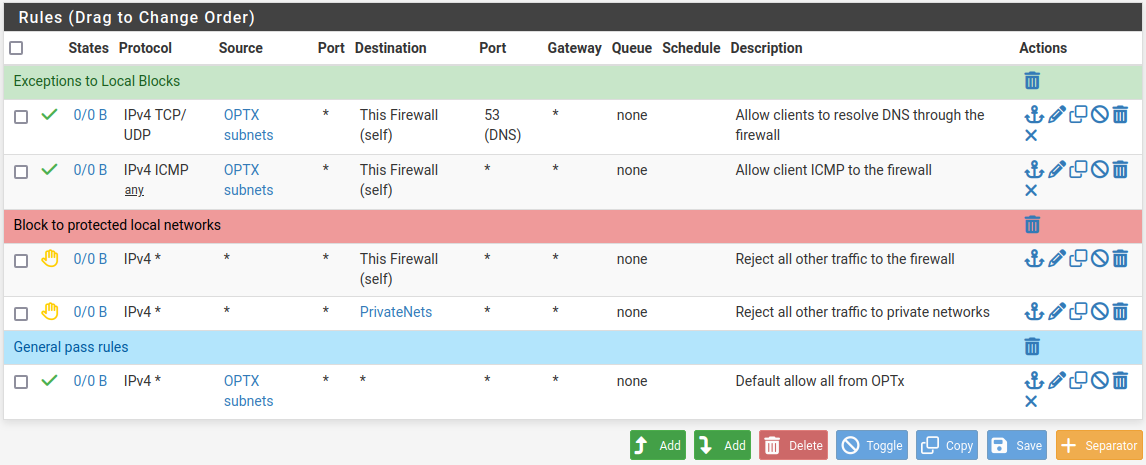Select the IPv4 TCP/UDP DNS rule checkbox

pos(21,117)
